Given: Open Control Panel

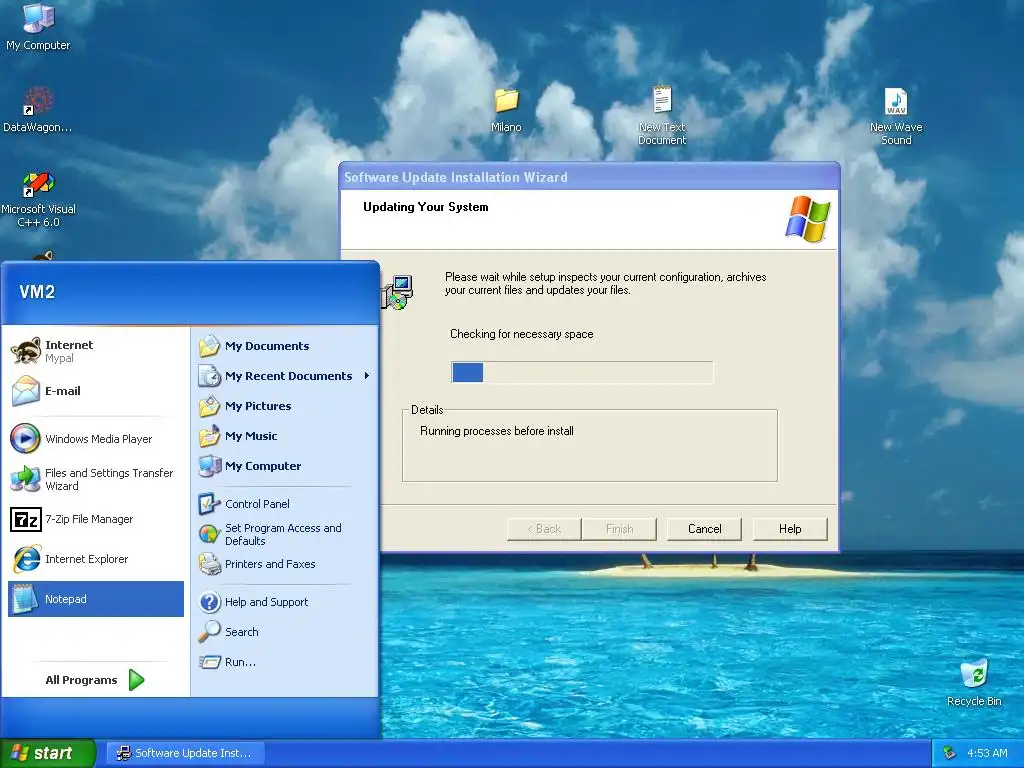Looking at the screenshot, I should point(285,504).
